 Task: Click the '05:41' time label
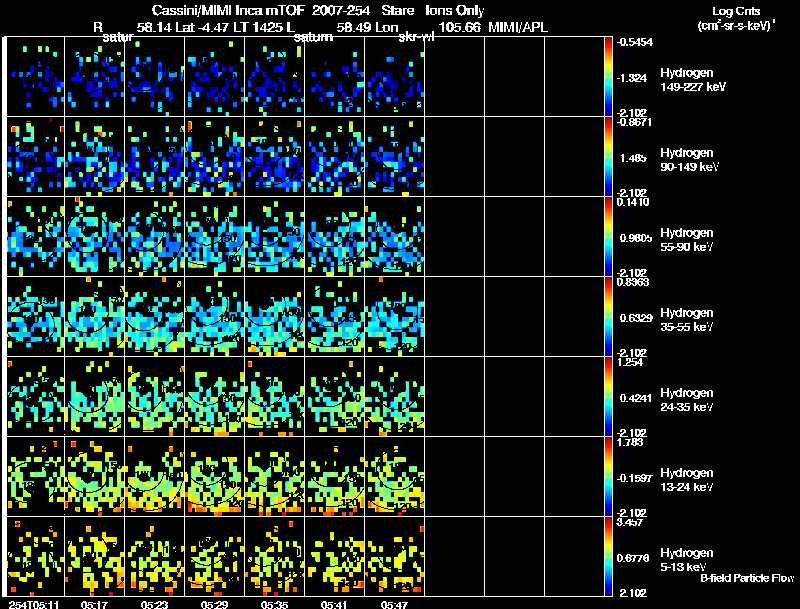334,604
